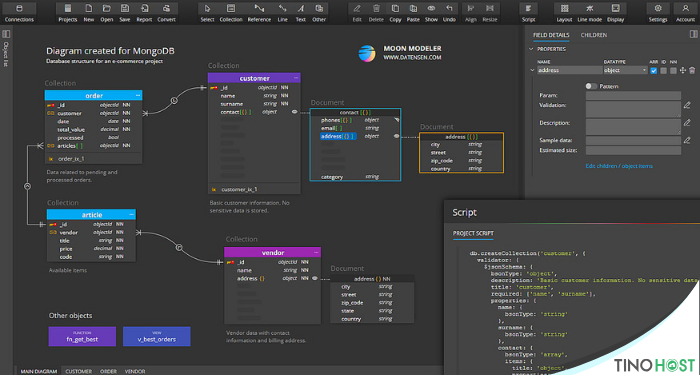The width and height of the screenshot is (700, 375).
Task: Collapse the address field row expander
Action: click(532, 70)
